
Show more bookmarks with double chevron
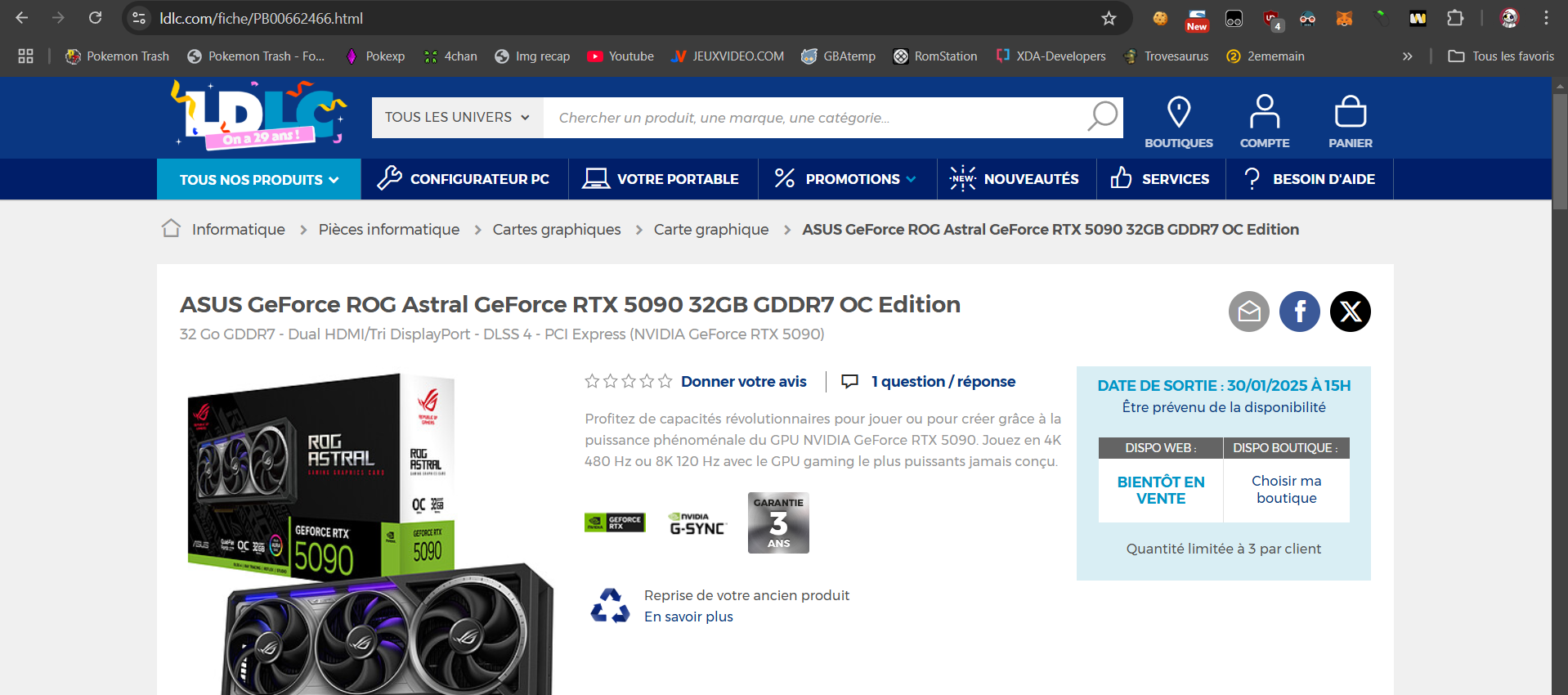1408,56
